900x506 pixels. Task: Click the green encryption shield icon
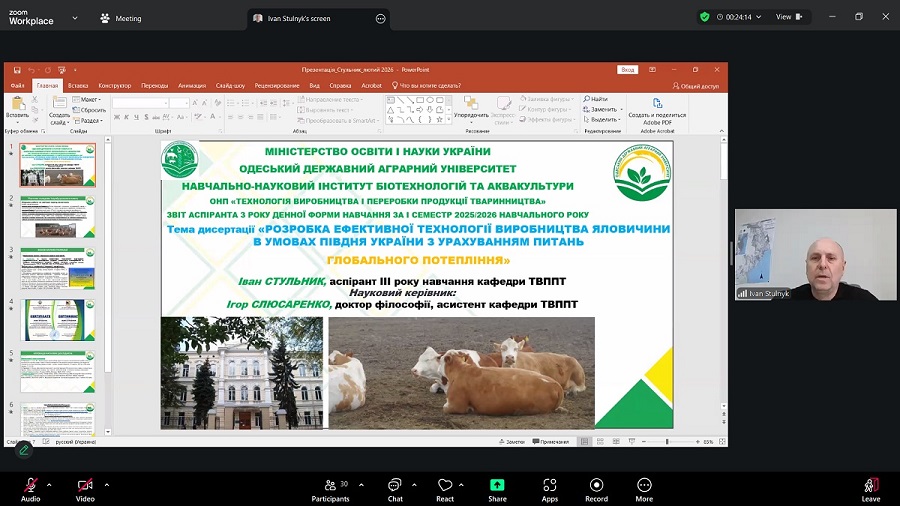pos(705,17)
